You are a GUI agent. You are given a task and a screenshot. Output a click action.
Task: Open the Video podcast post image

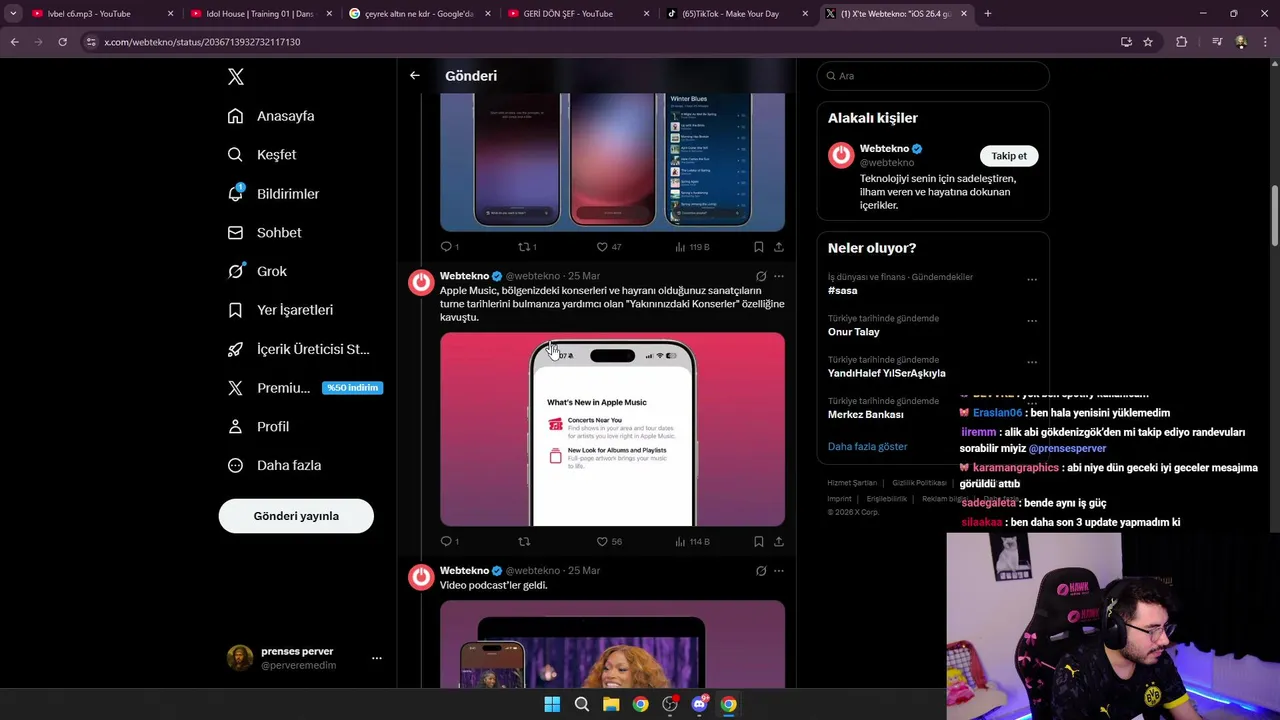click(612, 644)
